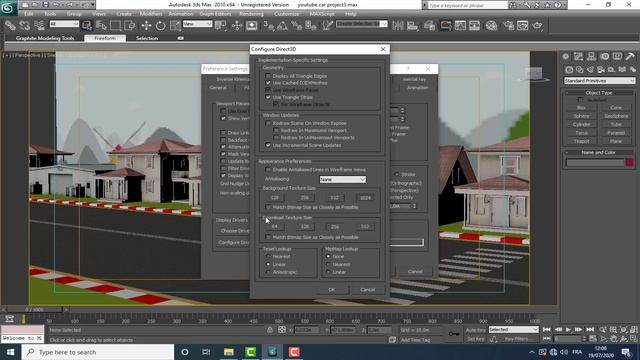Open the object color swatch
The image size is (640, 360).
(x=629, y=162)
